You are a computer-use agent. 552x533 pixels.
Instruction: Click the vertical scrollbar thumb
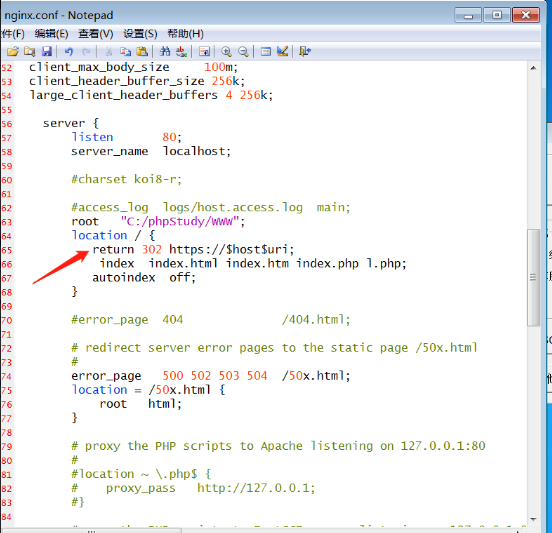click(x=533, y=277)
